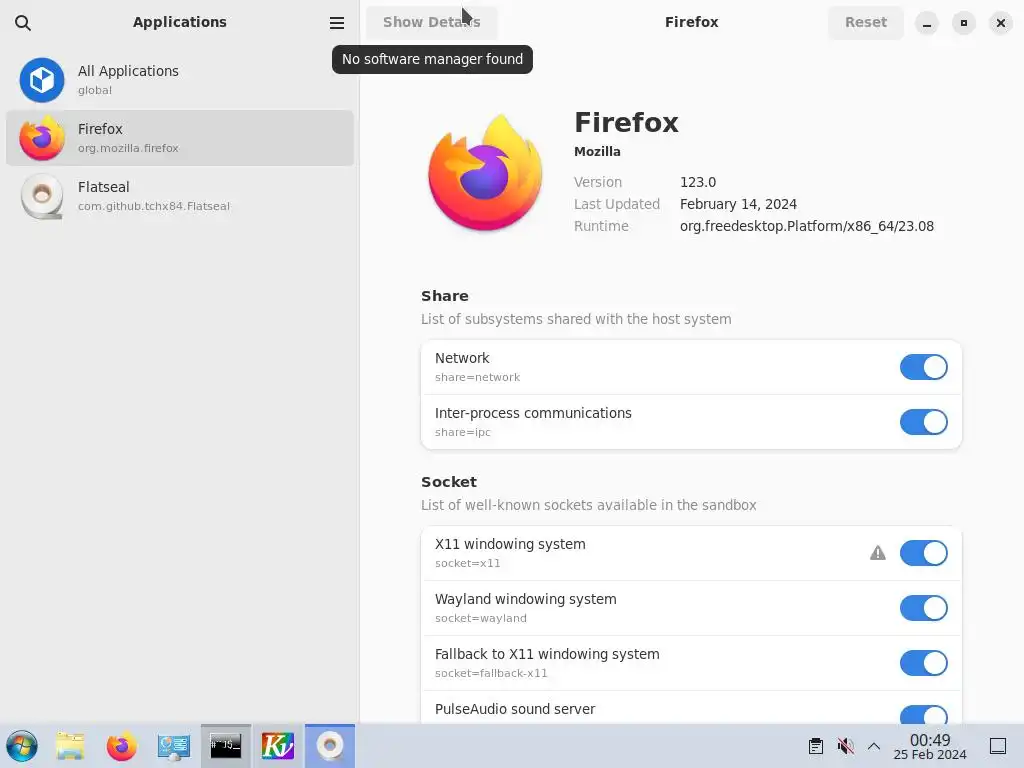Open the hamburger main menu
Viewport: 1024px width, 768px height.
coord(336,23)
